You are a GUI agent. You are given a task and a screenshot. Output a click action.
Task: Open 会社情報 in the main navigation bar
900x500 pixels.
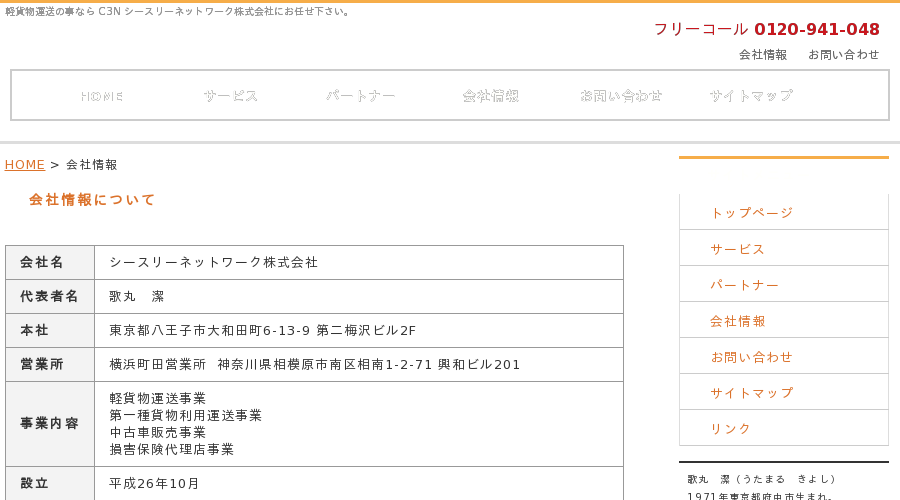click(491, 96)
